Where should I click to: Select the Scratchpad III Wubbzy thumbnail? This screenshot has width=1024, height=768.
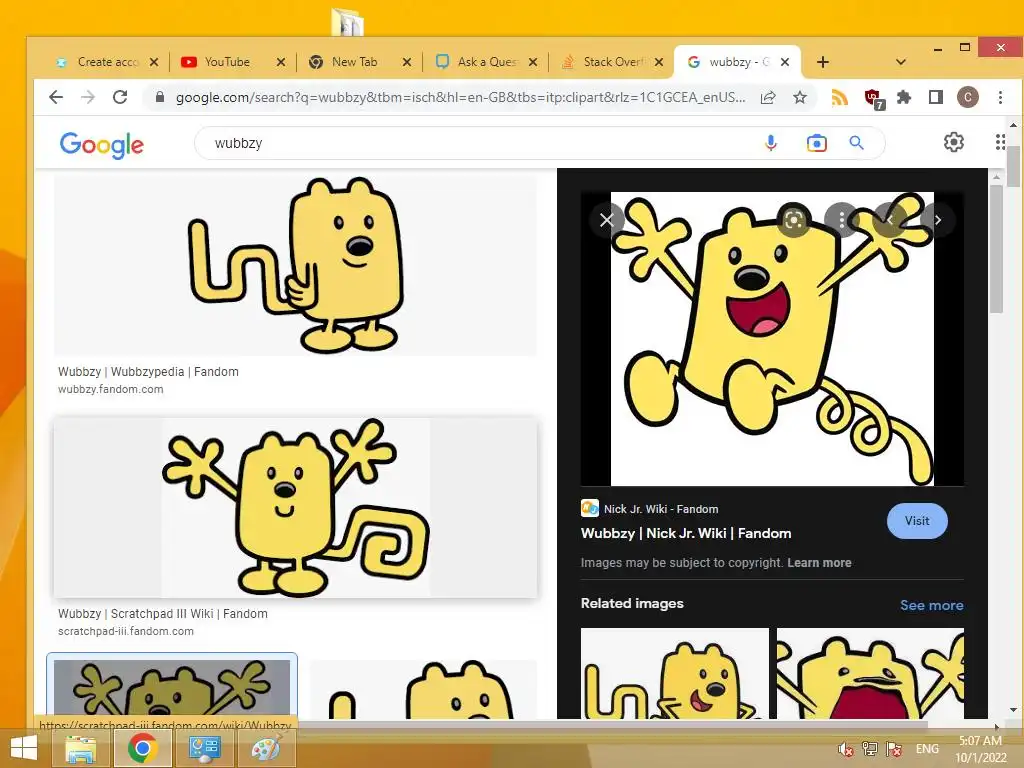point(295,507)
